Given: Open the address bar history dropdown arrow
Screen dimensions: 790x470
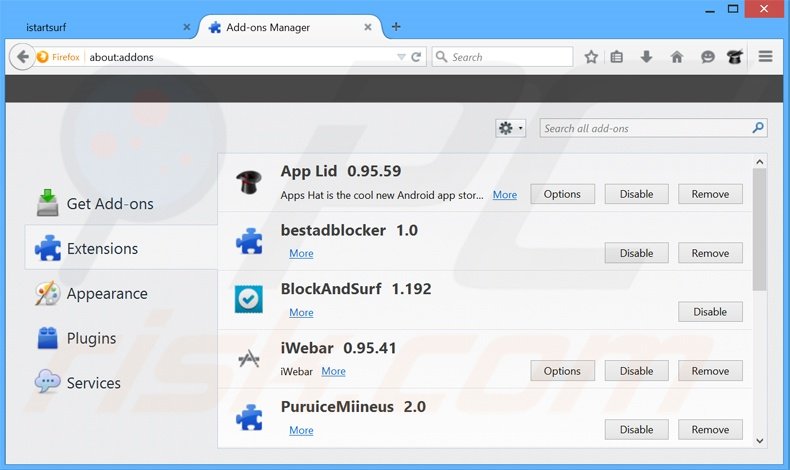Looking at the screenshot, I should 401,57.
